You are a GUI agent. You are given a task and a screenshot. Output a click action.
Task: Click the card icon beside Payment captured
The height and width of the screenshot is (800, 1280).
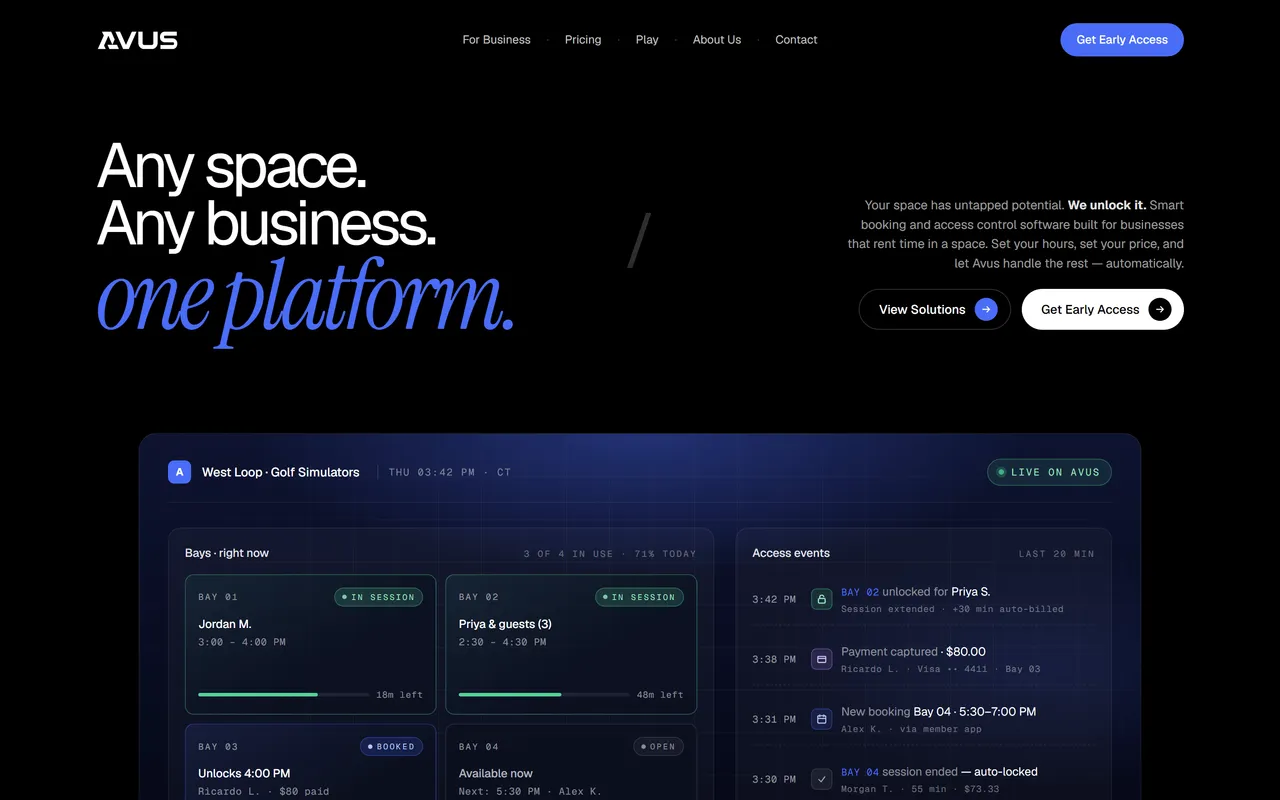click(822, 659)
